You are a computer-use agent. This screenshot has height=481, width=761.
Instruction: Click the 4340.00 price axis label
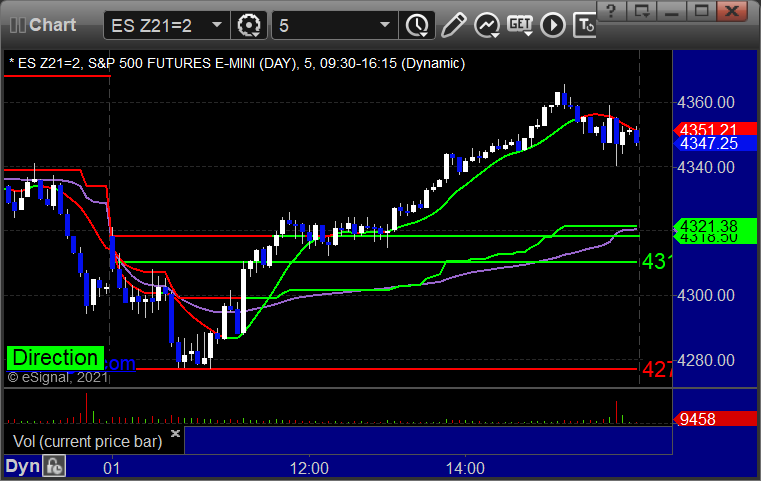click(x=706, y=167)
